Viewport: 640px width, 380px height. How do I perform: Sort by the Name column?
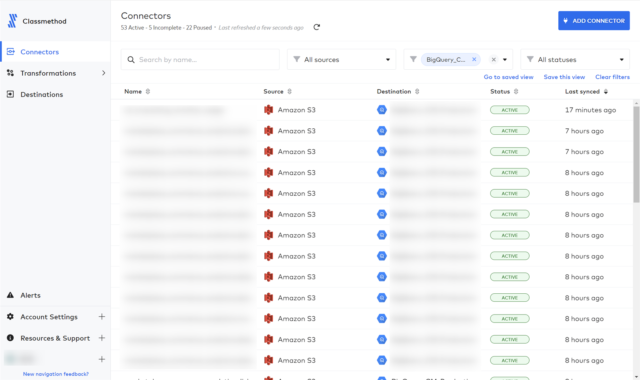pyautogui.click(x=137, y=91)
